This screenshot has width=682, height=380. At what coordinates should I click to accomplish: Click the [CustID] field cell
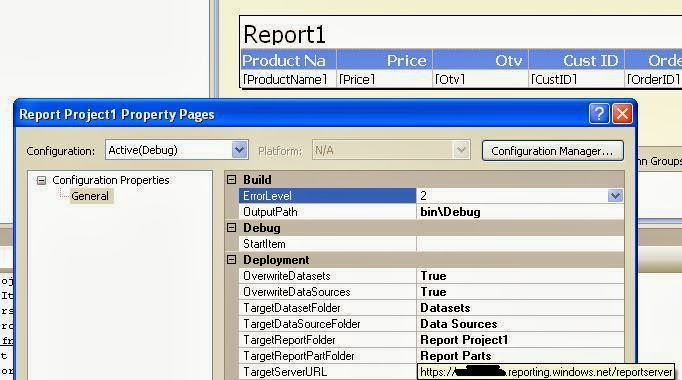576,79
